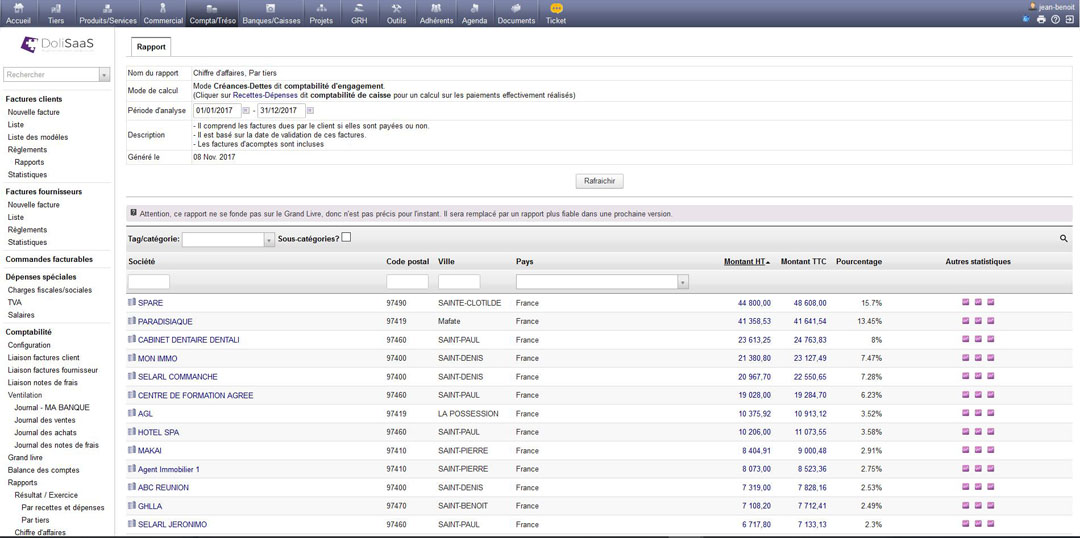Click the 44 800,00 amount for SPARE
The image size is (1080, 538).
point(754,303)
